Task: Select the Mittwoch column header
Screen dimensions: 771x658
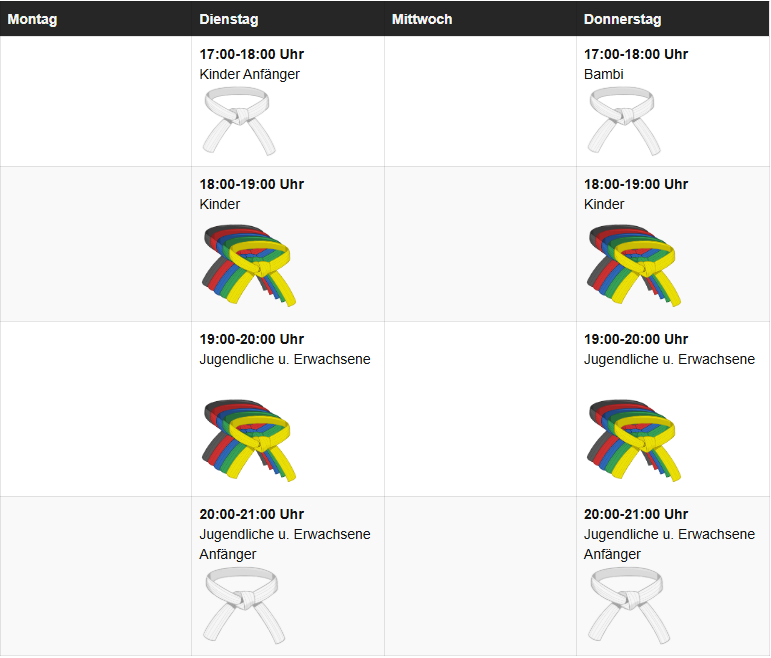Action: pyautogui.click(x=422, y=19)
